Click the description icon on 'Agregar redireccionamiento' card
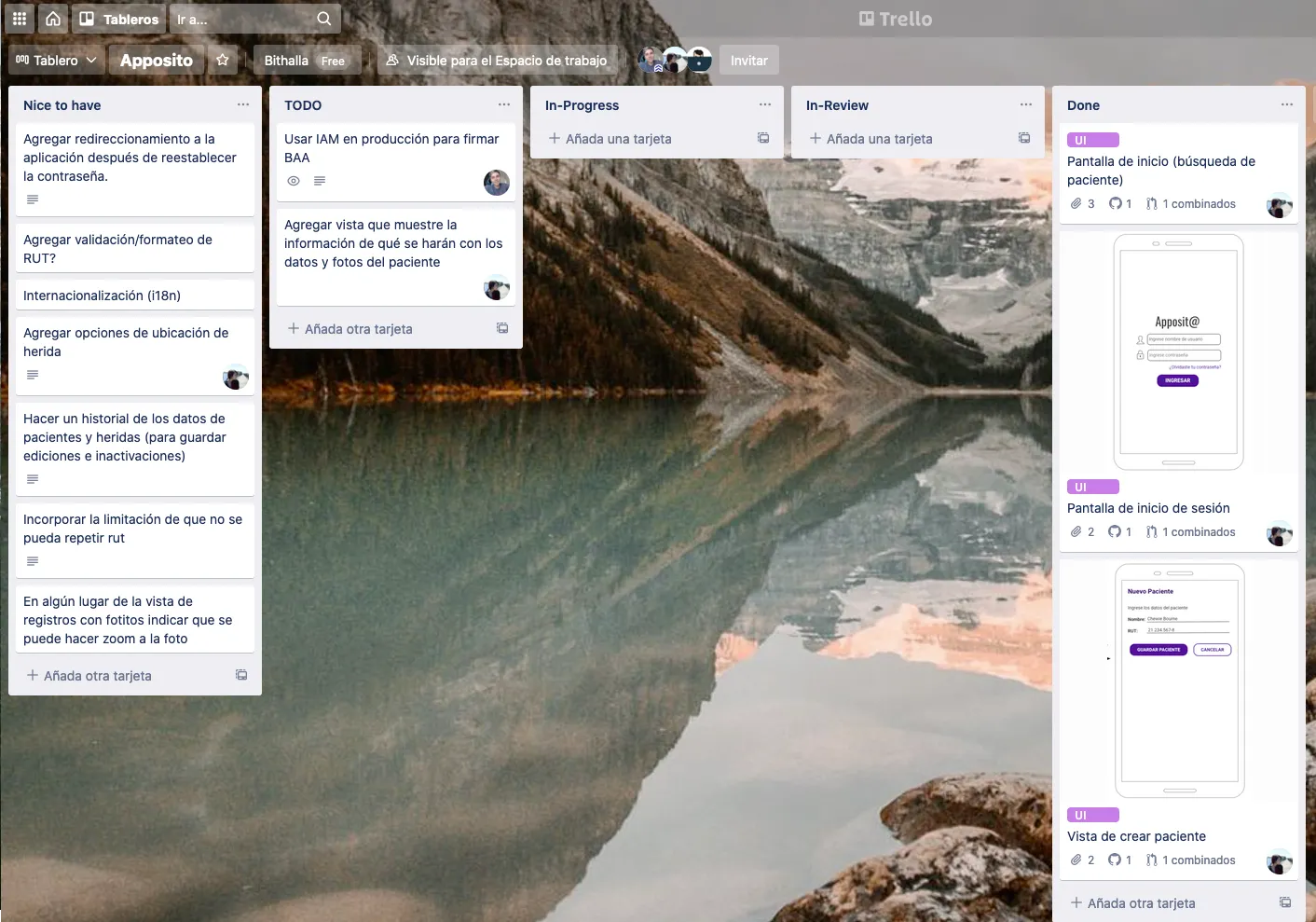Viewport: 1316px width, 922px height. pos(33,200)
